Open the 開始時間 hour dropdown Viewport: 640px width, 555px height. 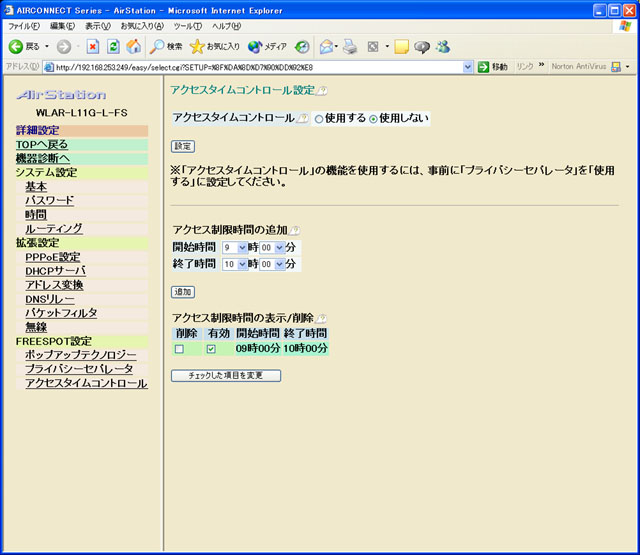(x=235, y=247)
